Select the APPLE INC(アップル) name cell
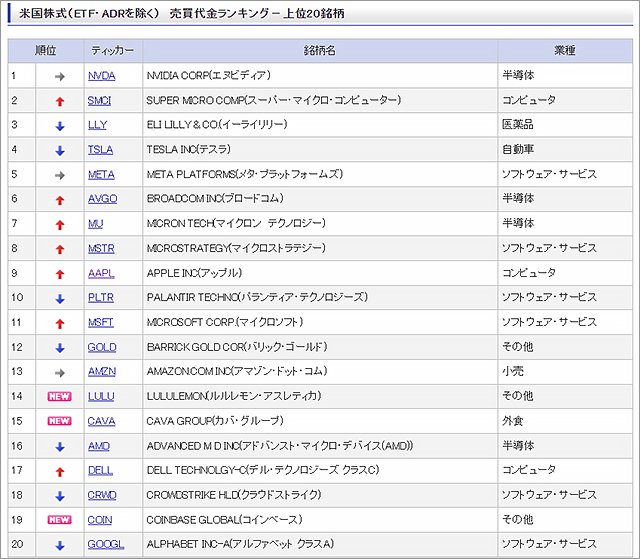Image resolution: width=640 pixels, height=559 pixels. tap(320, 273)
